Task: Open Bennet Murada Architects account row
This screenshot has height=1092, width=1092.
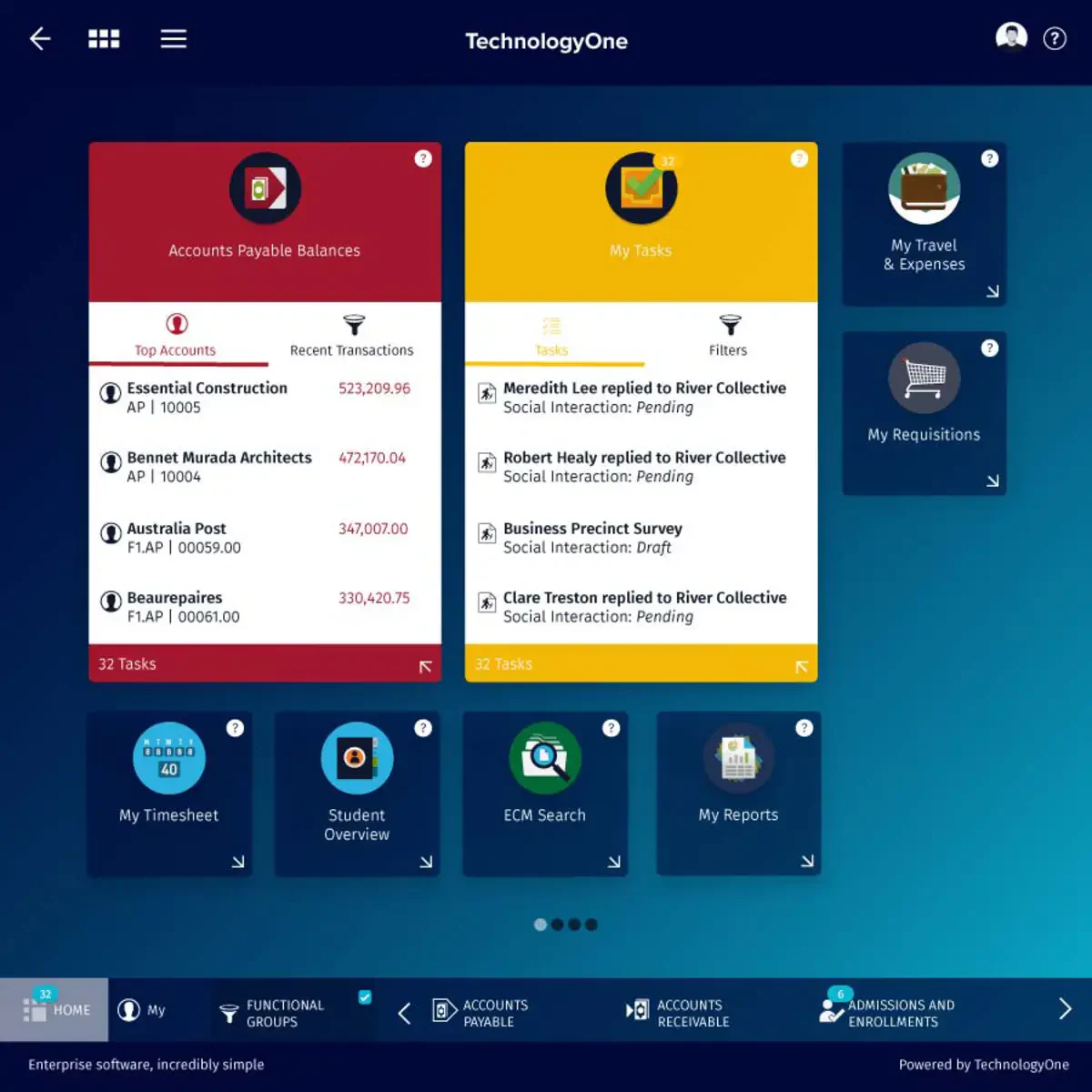Action: pyautogui.click(x=265, y=467)
